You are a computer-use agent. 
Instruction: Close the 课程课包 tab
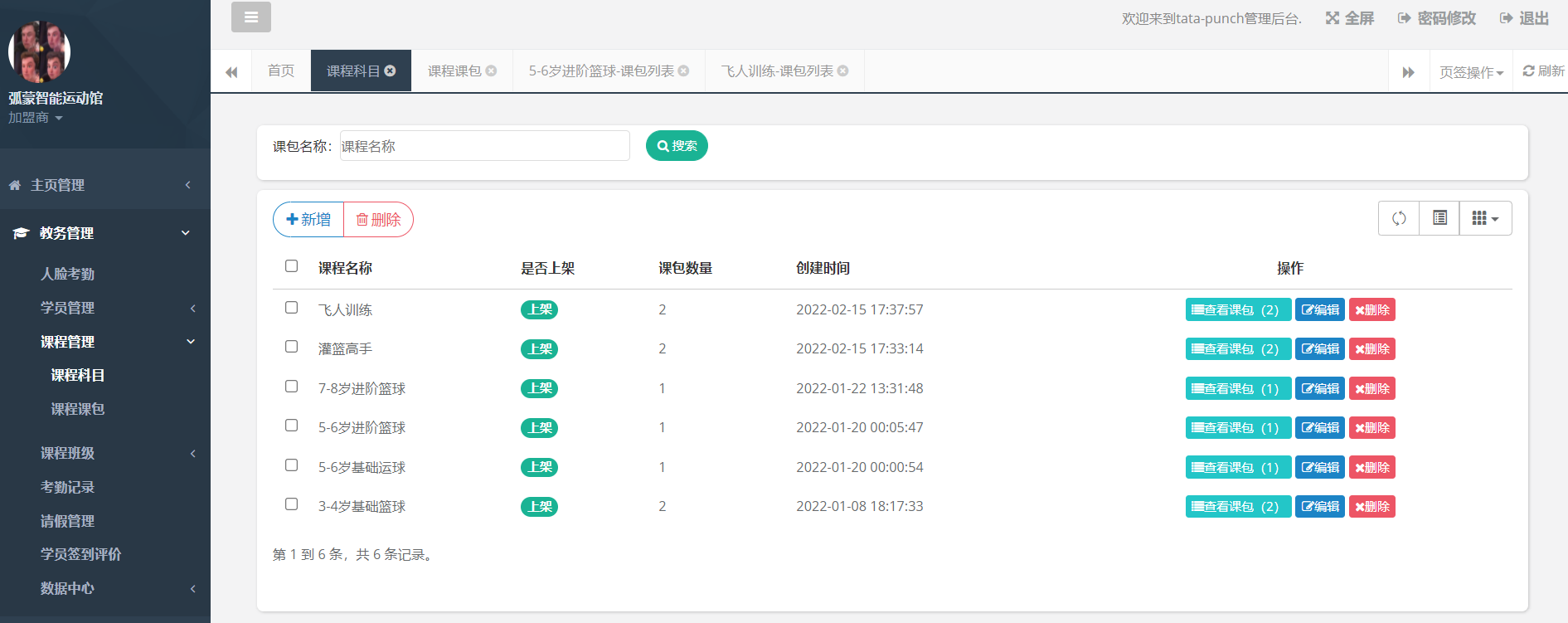[492, 71]
